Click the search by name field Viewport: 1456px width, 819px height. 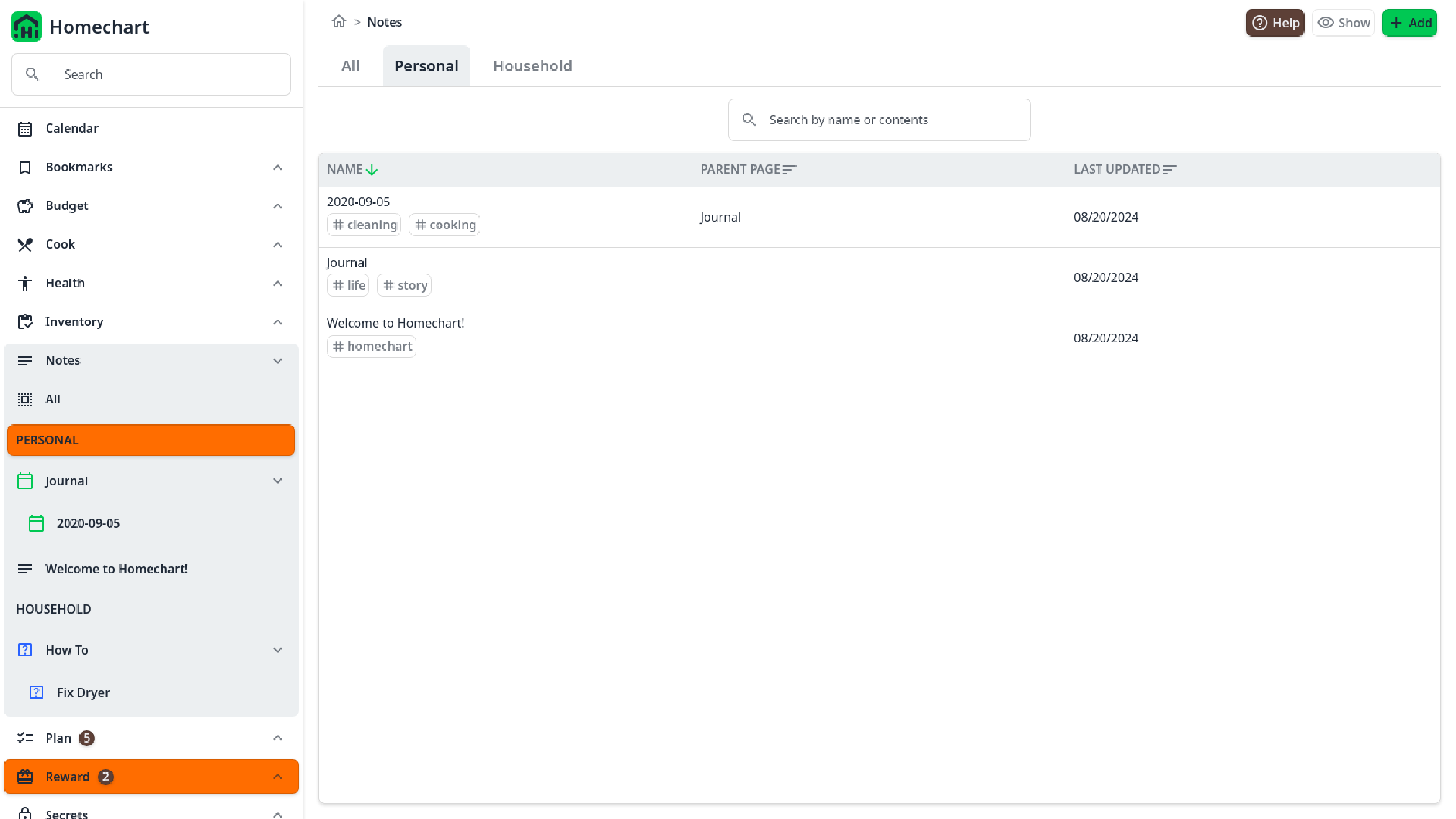pos(879,119)
